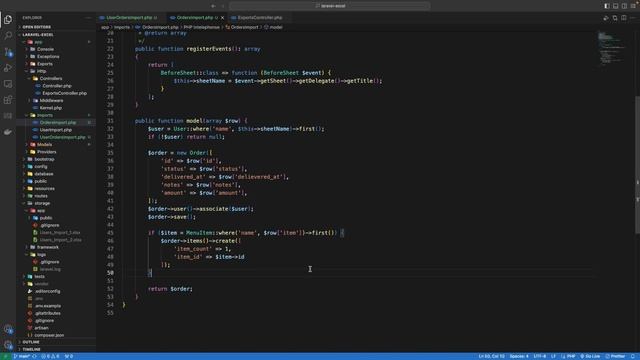Expand the database folder

[44, 174]
